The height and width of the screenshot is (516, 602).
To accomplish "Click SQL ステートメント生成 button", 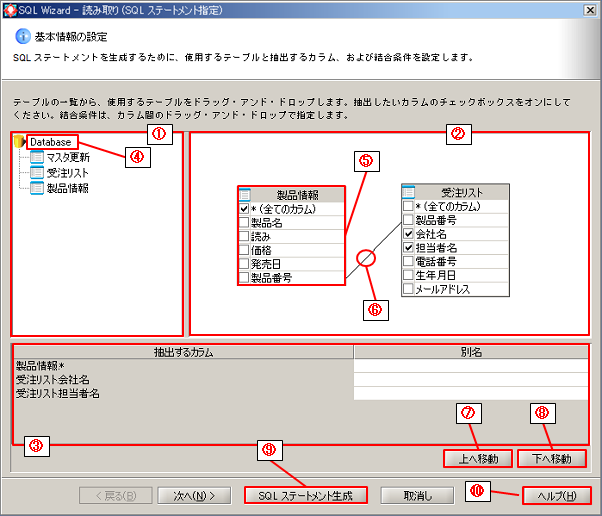I will click(305, 495).
